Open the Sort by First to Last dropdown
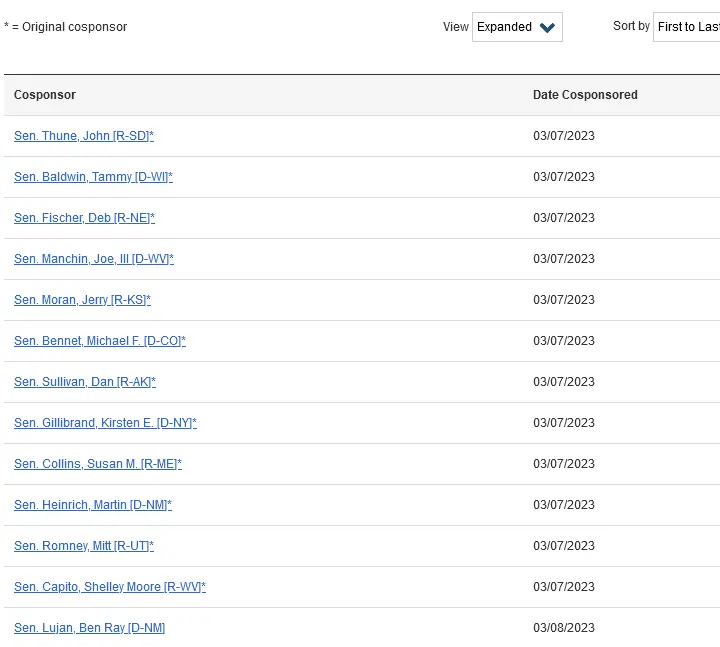Screen dimensions: 720x647 [687, 27]
